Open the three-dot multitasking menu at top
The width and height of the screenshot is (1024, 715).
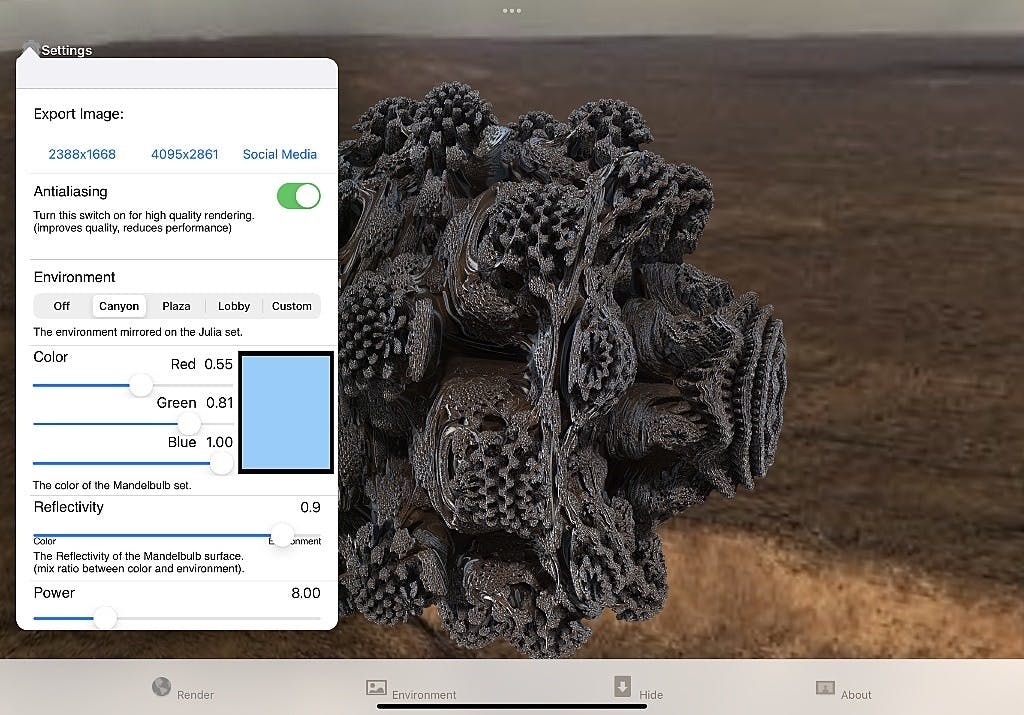point(512,10)
